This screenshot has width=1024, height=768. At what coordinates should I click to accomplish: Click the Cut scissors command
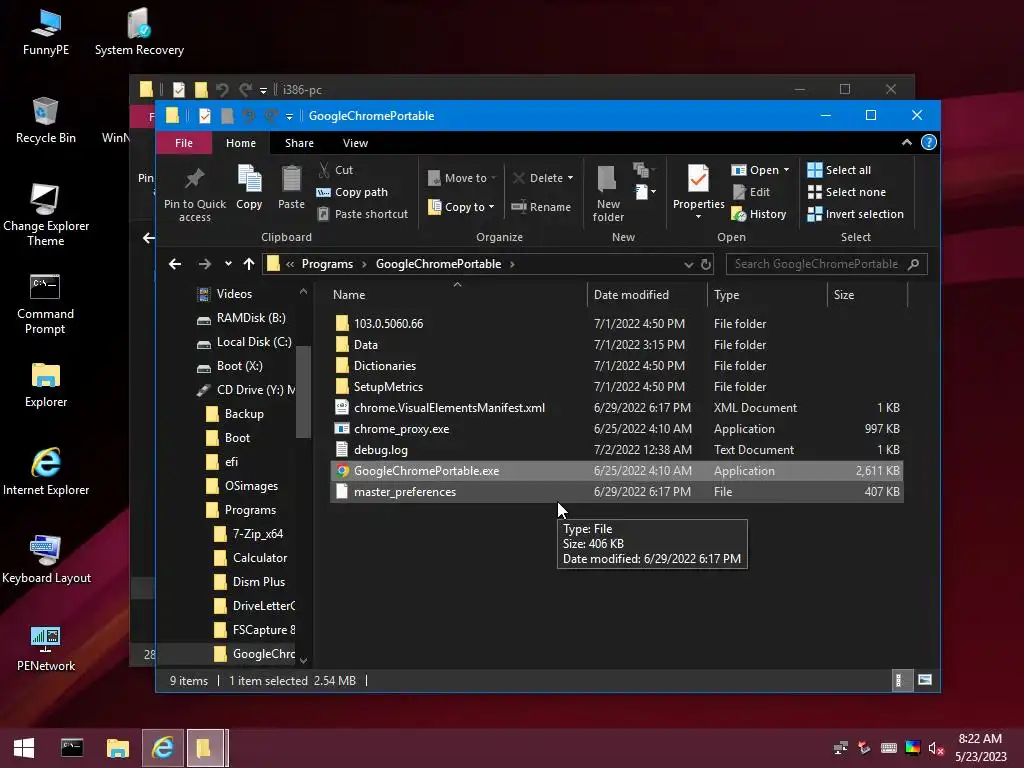click(x=336, y=170)
